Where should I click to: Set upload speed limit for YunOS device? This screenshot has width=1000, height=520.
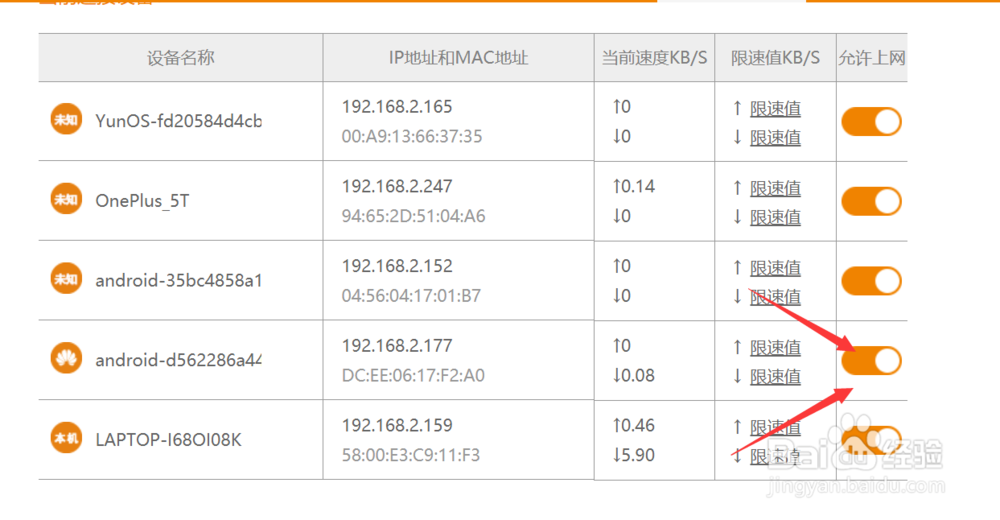coord(775,109)
